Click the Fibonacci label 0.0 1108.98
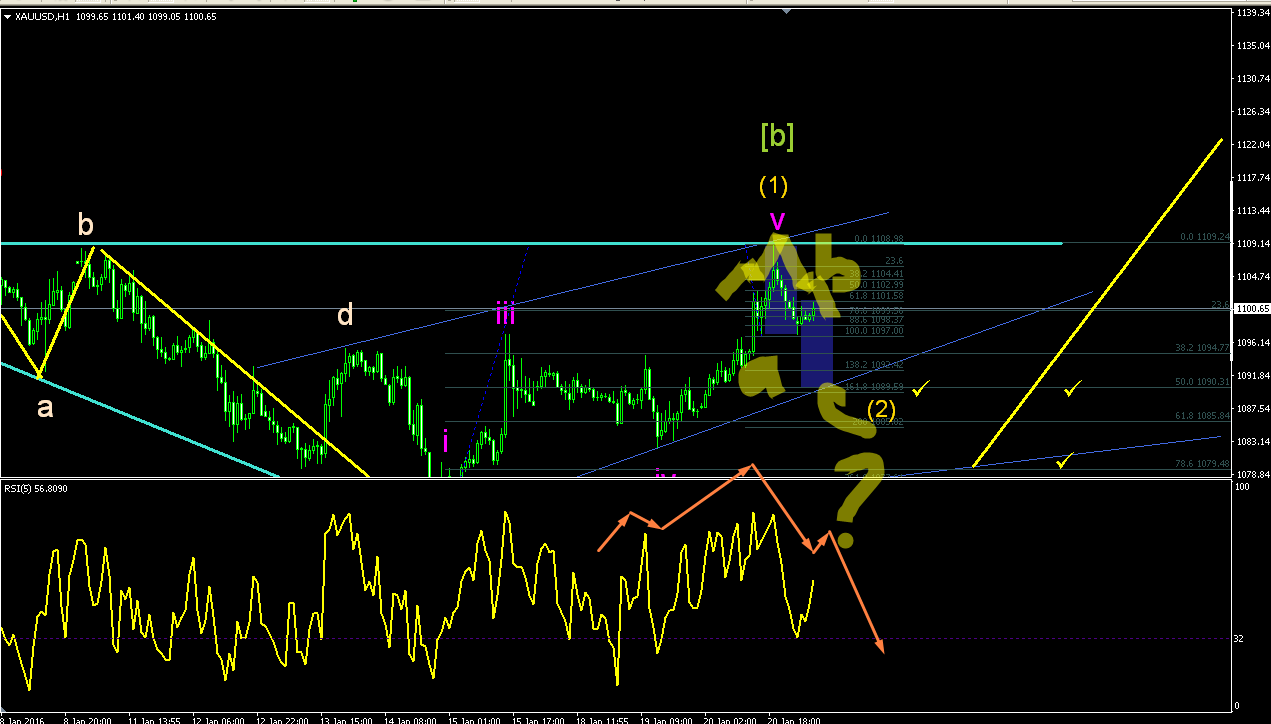 pos(879,239)
